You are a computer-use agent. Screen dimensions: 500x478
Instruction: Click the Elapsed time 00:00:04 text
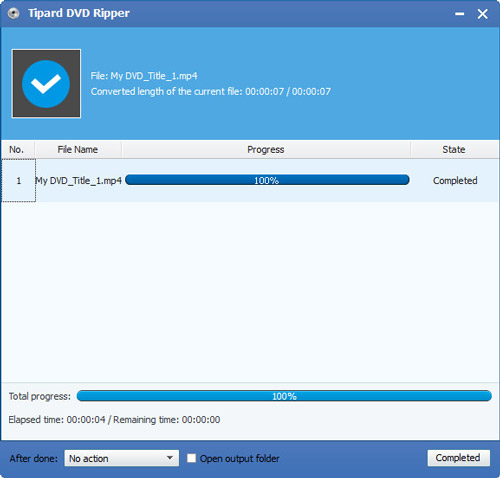(x=57, y=419)
